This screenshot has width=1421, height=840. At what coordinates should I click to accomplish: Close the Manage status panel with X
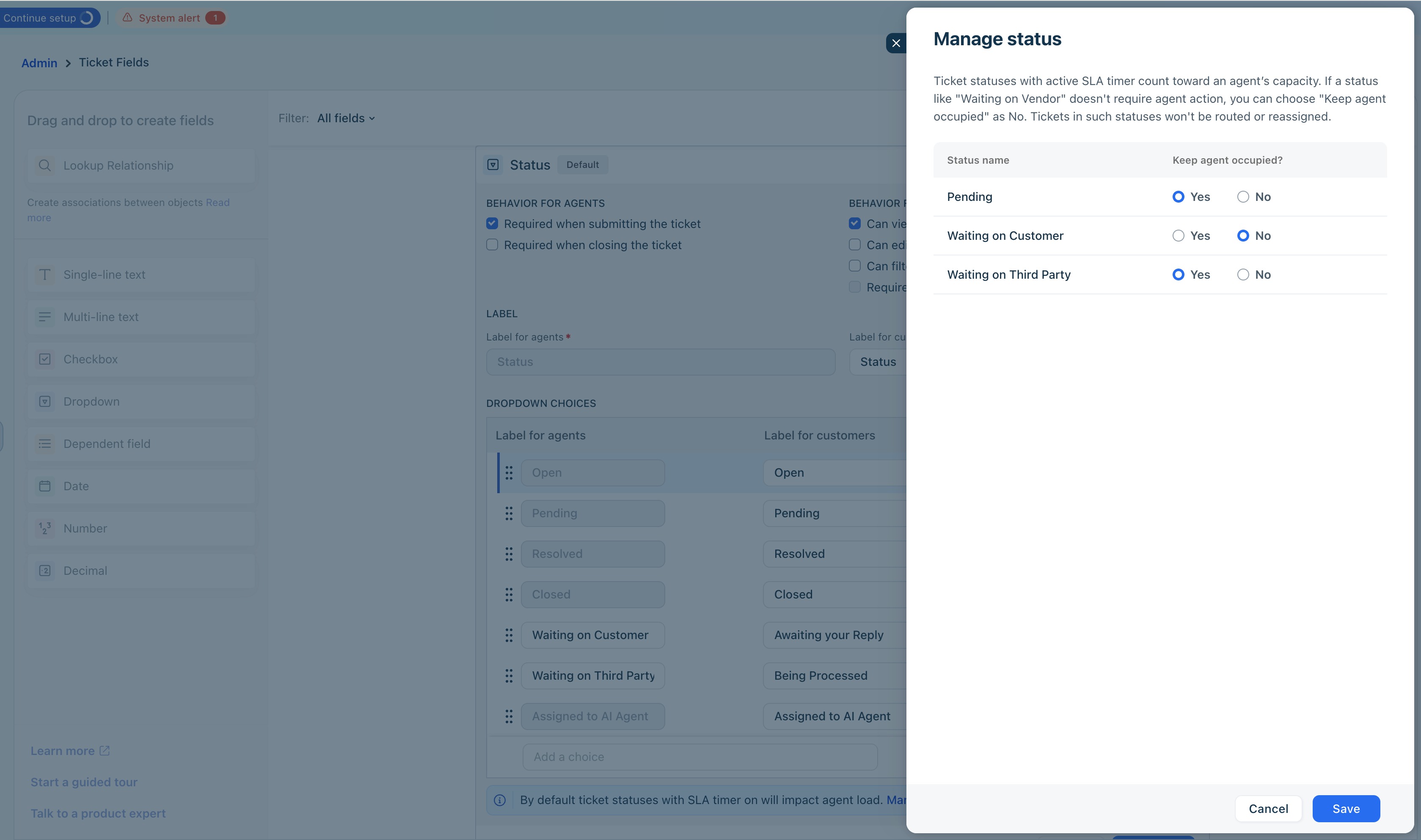(x=895, y=43)
